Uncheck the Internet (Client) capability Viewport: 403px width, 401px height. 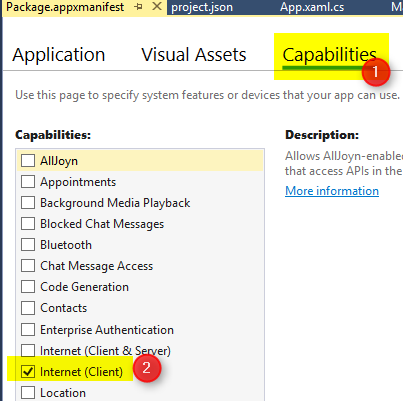click(x=28, y=372)
